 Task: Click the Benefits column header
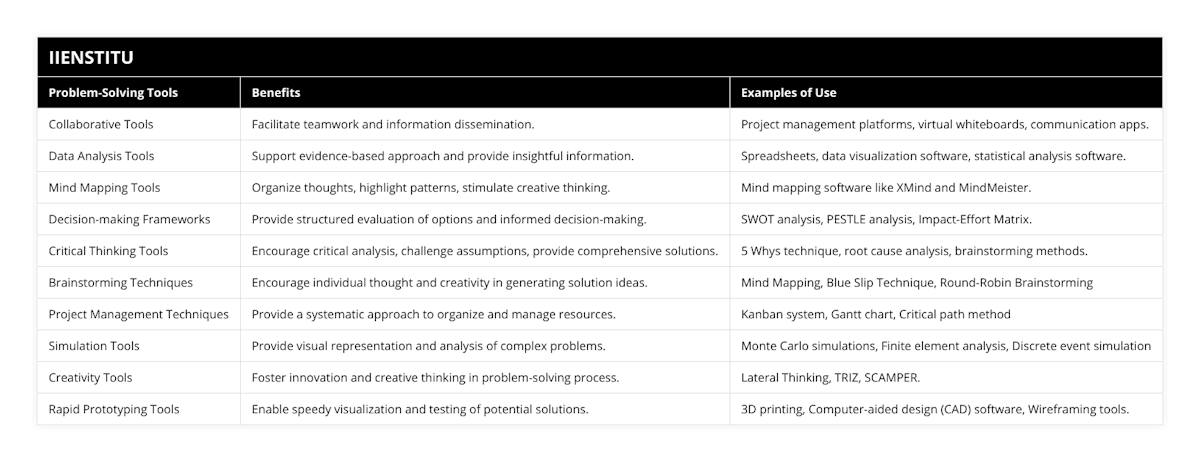tap(276, 93)
